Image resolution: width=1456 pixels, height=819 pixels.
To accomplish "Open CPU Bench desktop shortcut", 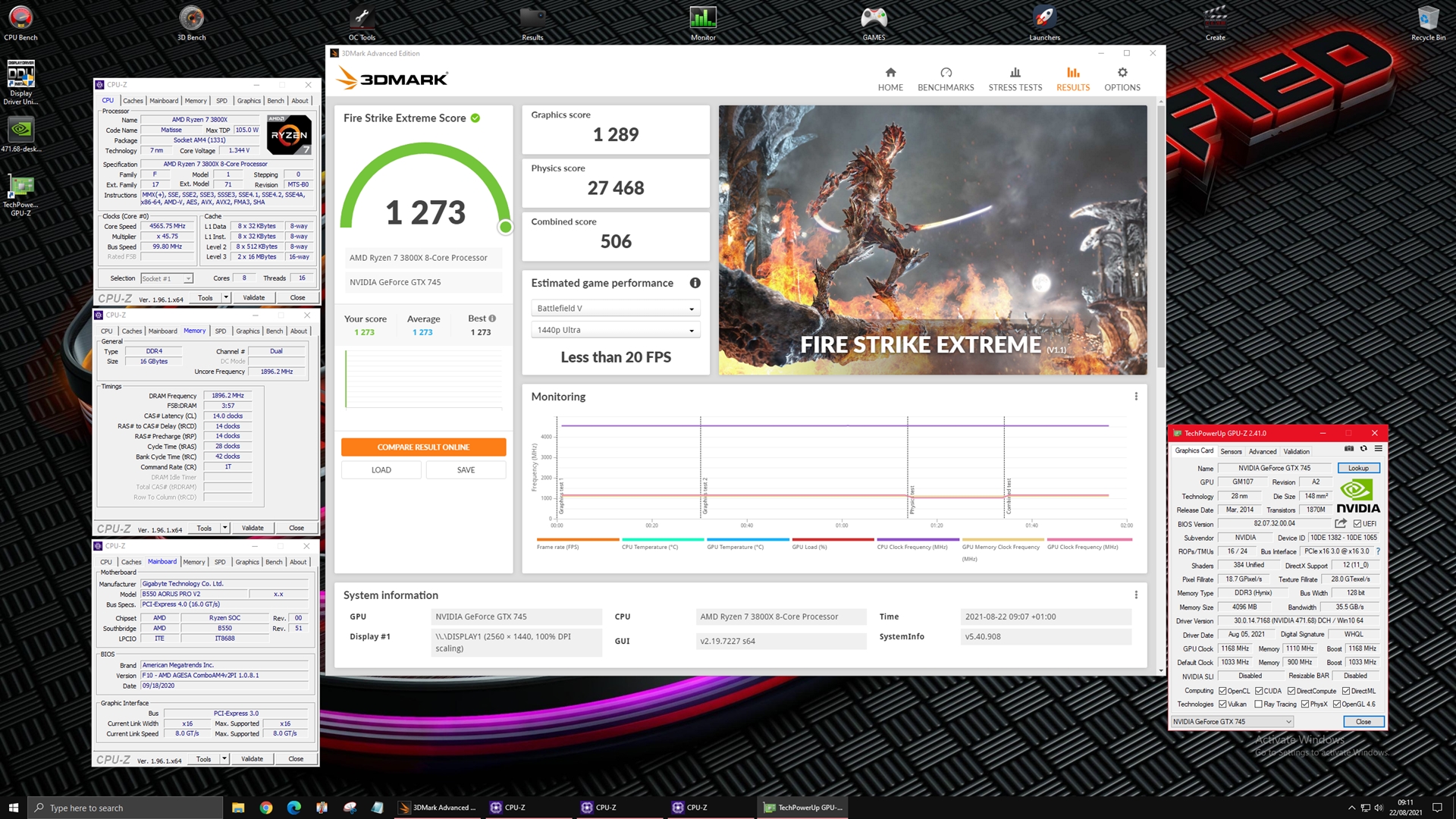I will pos(20,23).
